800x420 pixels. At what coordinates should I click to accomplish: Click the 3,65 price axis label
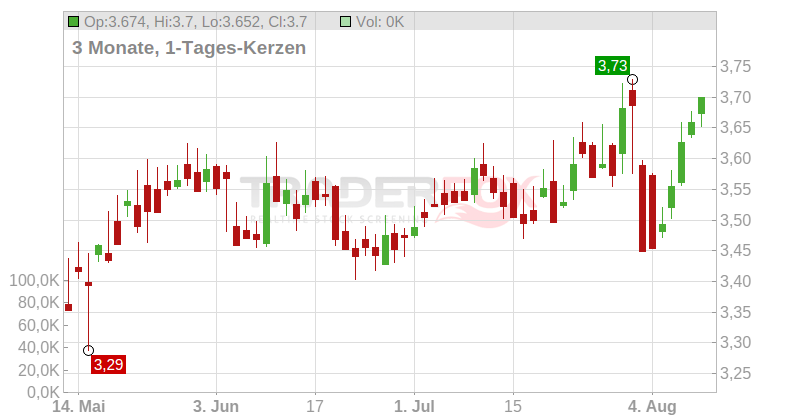pyautogui.click(x=735, y=128)
